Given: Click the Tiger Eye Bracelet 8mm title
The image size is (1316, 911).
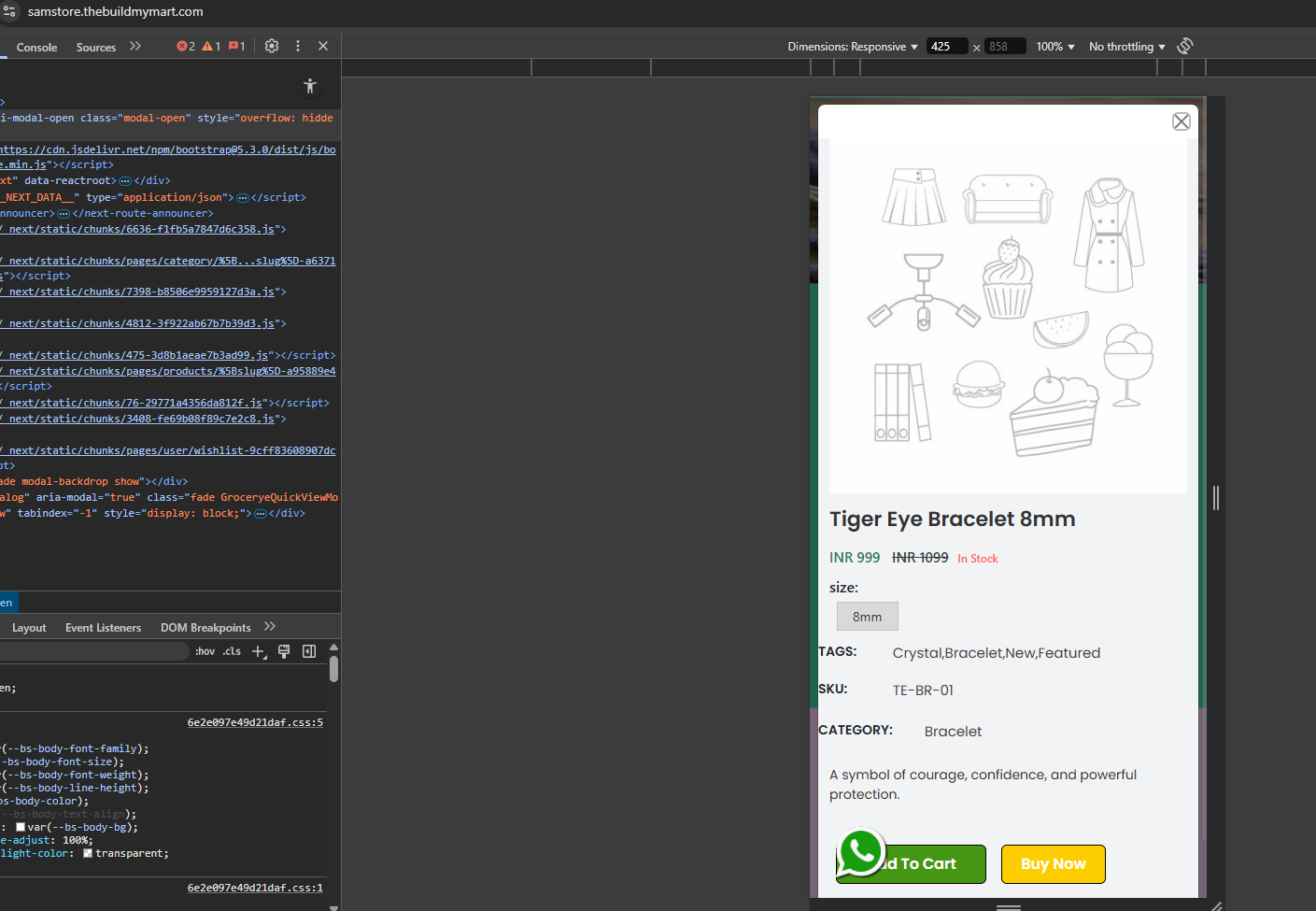Looking at the screenshot, I should [952, 520].
